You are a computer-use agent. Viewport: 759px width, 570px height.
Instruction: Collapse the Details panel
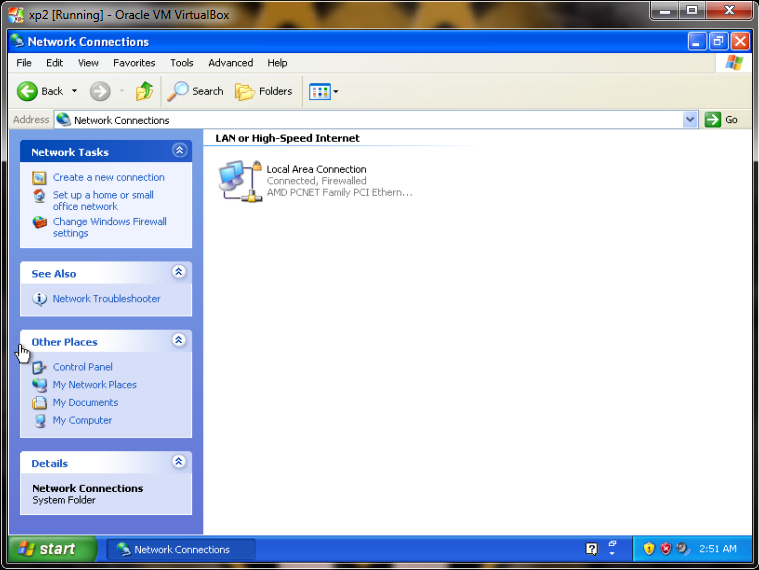pyautogui.click(x=179, y=462)
